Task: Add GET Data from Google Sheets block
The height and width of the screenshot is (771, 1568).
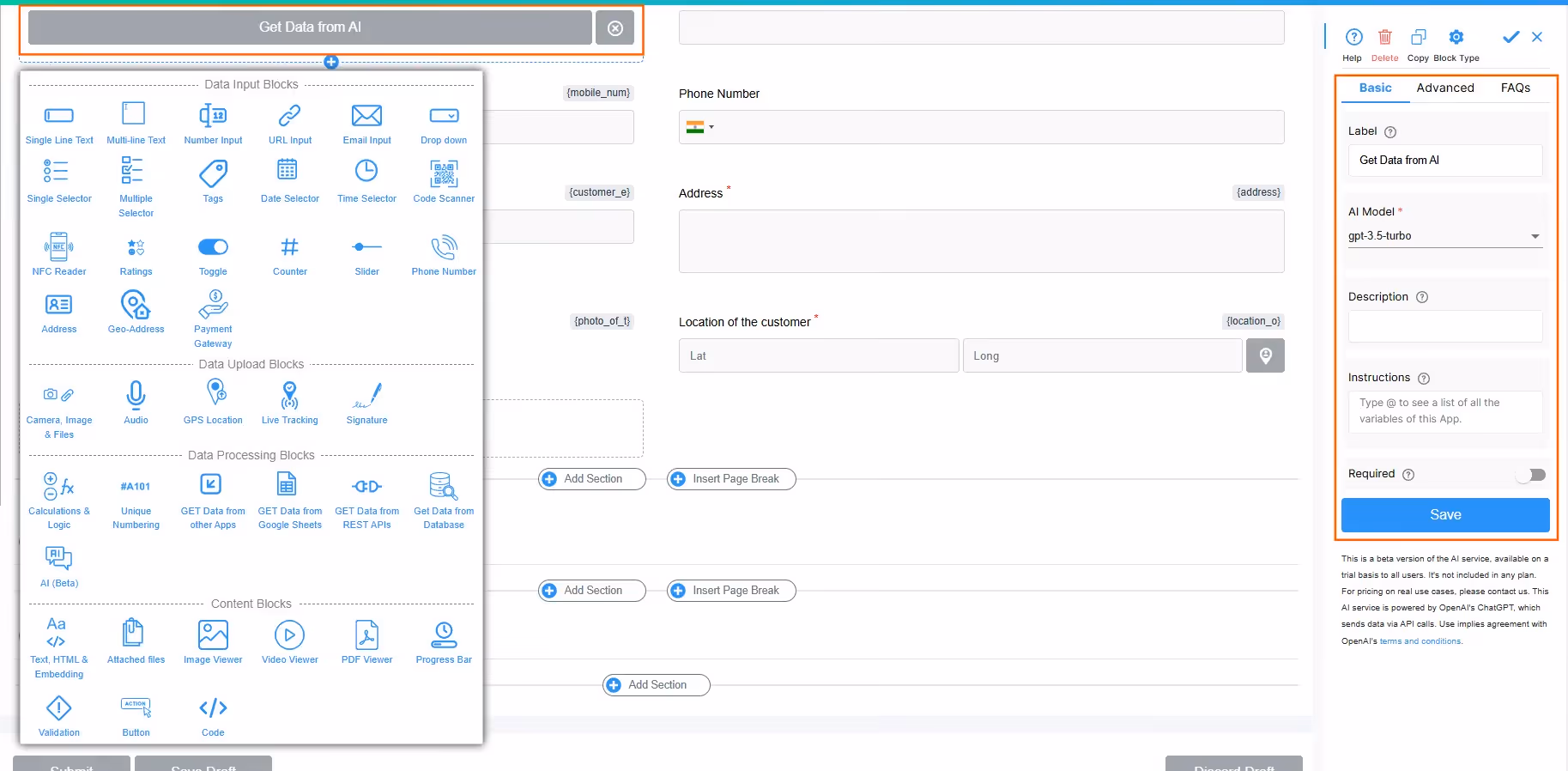Action: click(x=290, y=501)
